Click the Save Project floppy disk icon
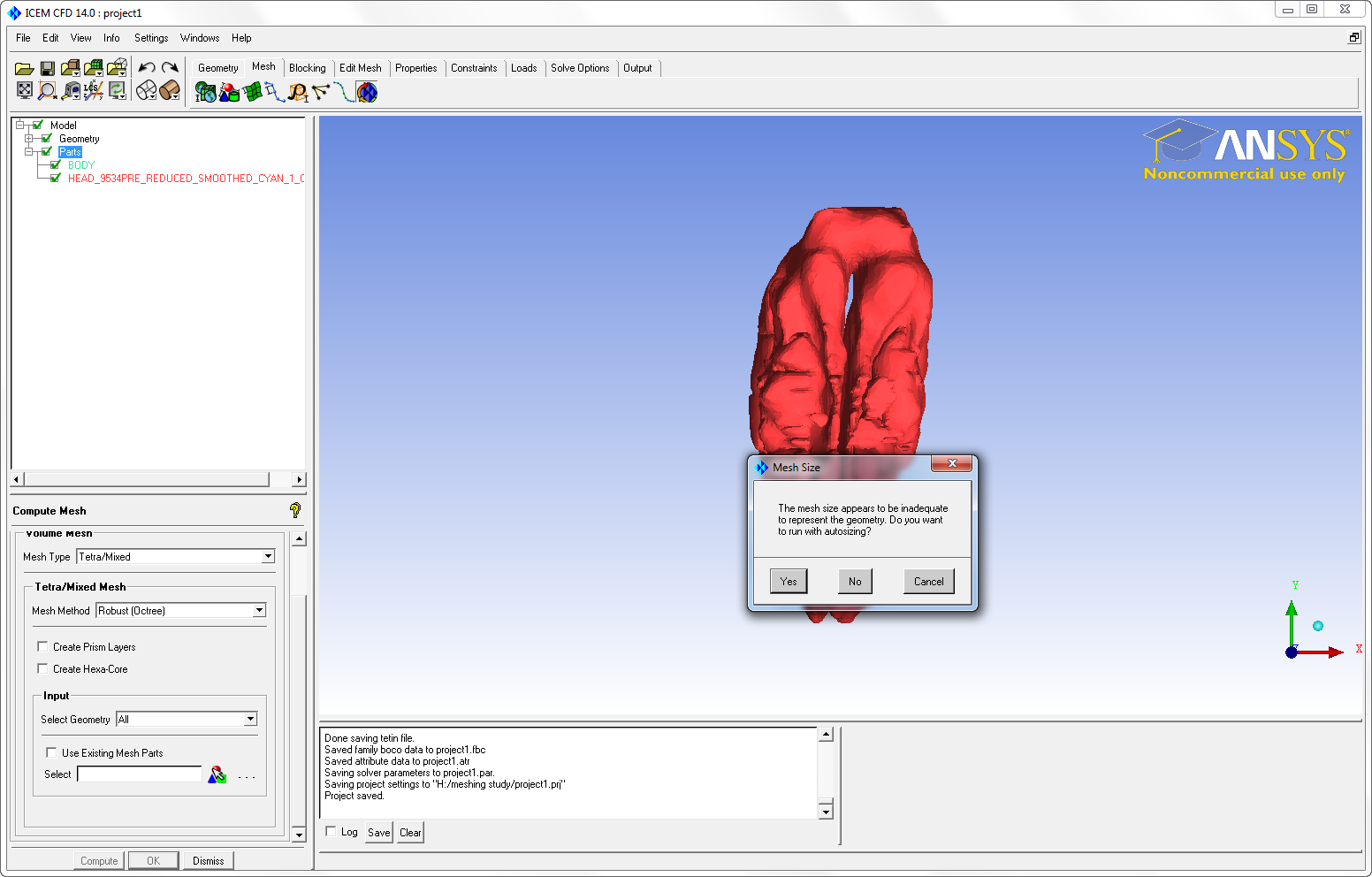Viewport: 1372px width, 877px height. [x=48, y=68]
